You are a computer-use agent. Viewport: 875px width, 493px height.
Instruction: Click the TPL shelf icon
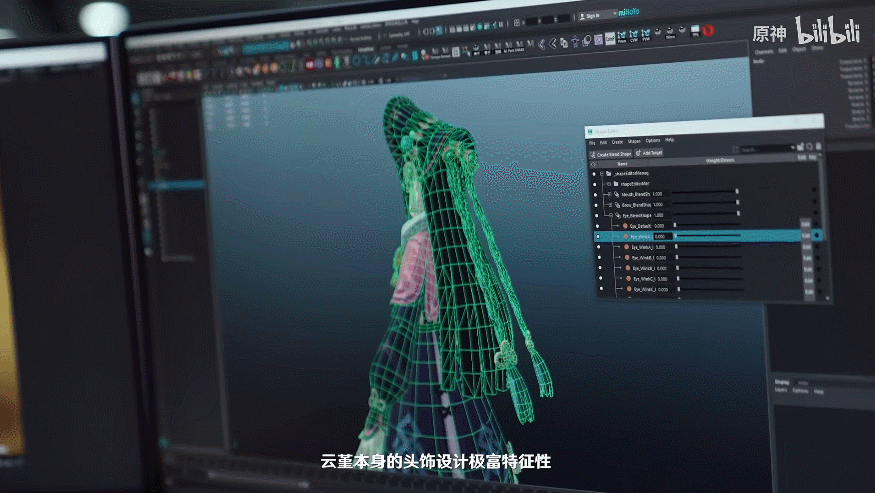click(x=695, y=30)
